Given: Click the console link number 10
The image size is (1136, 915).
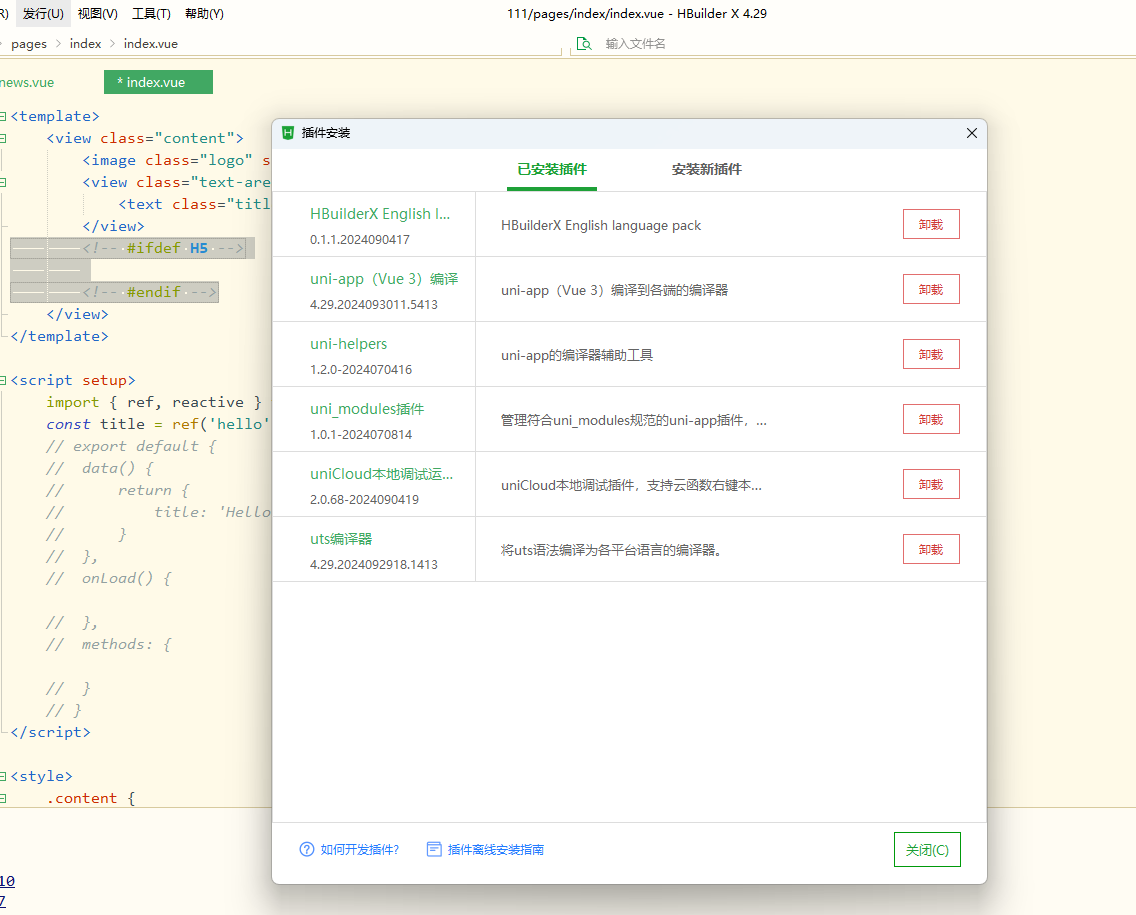Looking at the screenshot, I should [7, 881].
